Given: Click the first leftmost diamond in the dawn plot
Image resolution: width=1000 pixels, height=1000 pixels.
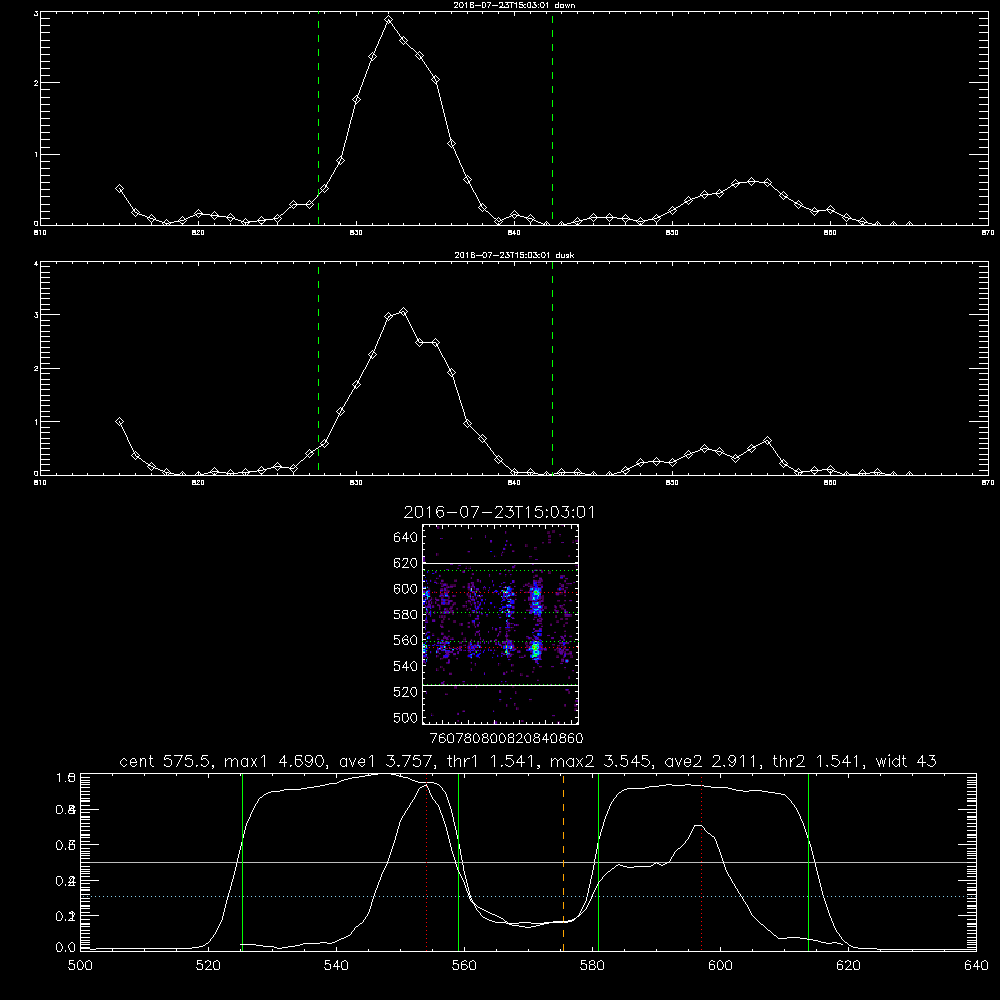Looking at the screenshot, I should click(119, 189).
